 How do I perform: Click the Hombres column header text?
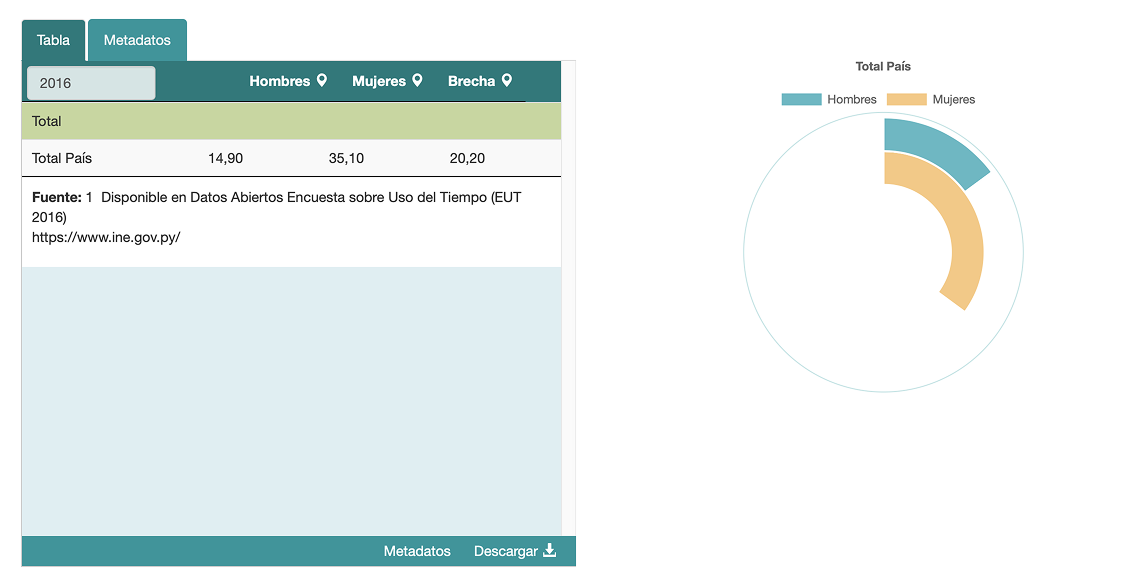279,81
